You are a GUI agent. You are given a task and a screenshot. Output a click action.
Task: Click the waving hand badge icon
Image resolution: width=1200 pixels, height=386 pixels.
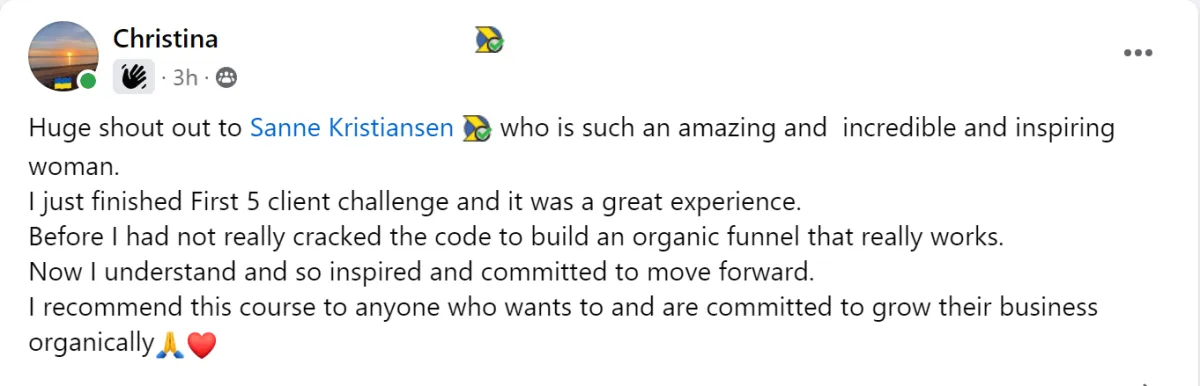pos(134,77)
